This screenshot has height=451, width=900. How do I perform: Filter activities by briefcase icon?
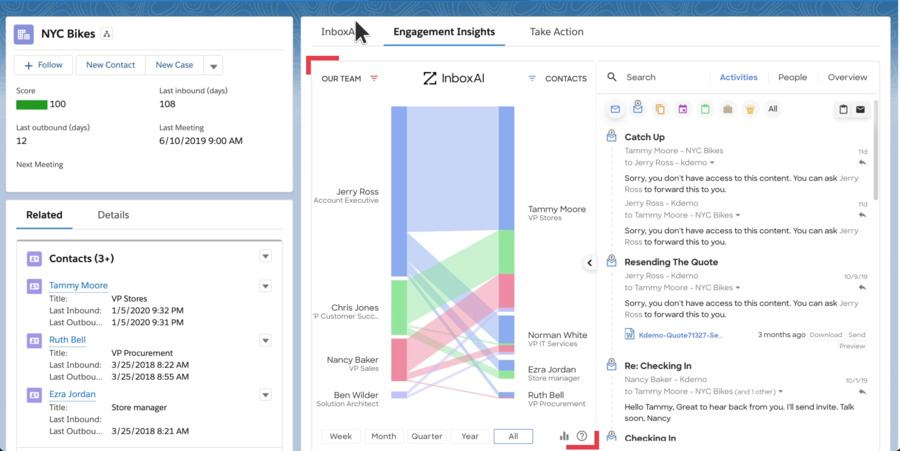(727, 109)
